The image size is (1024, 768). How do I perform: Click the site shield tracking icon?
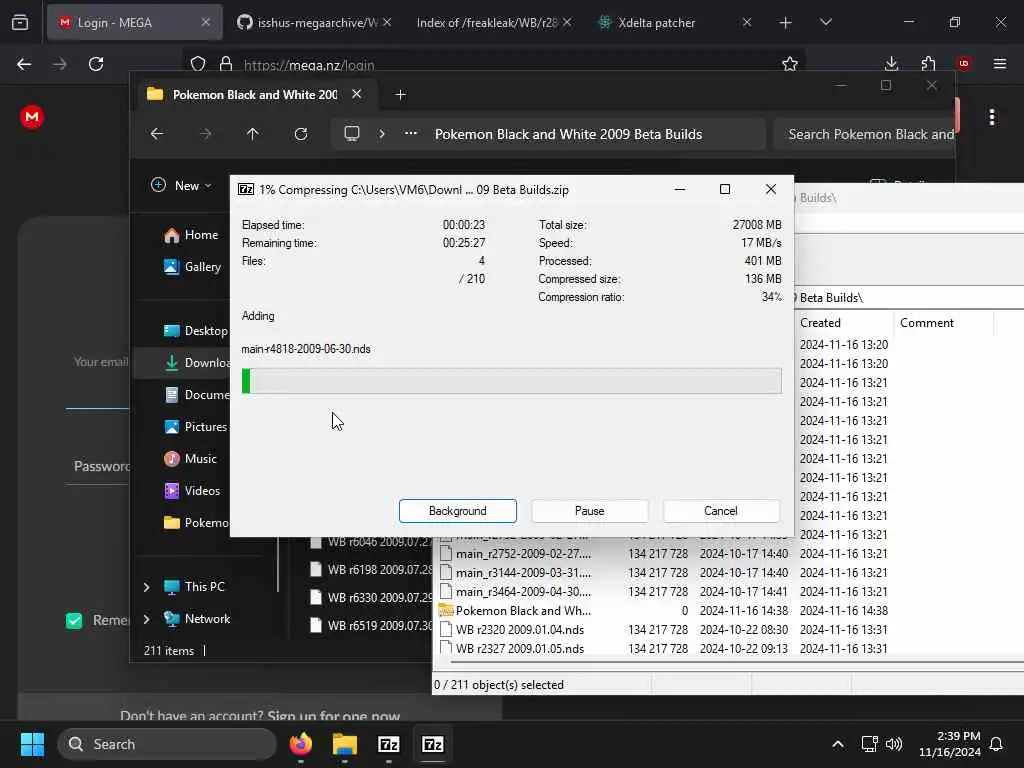[198, 64]
